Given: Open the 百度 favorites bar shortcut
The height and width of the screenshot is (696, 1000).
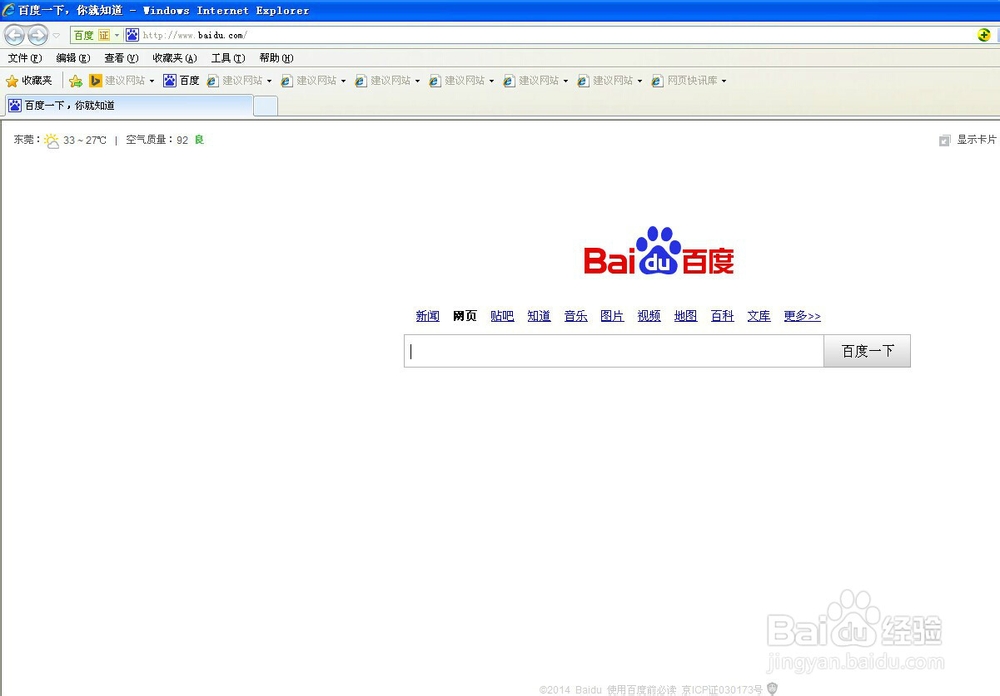Looking at the screenshot, I should click(181, 80).
